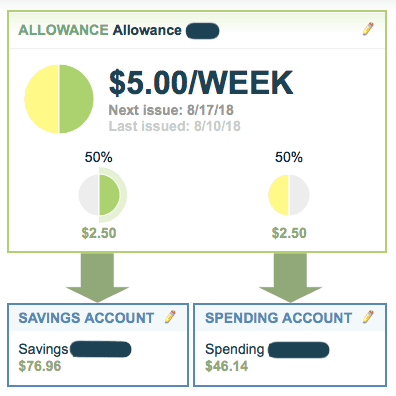Open the Savings account name link

(43, 349)
